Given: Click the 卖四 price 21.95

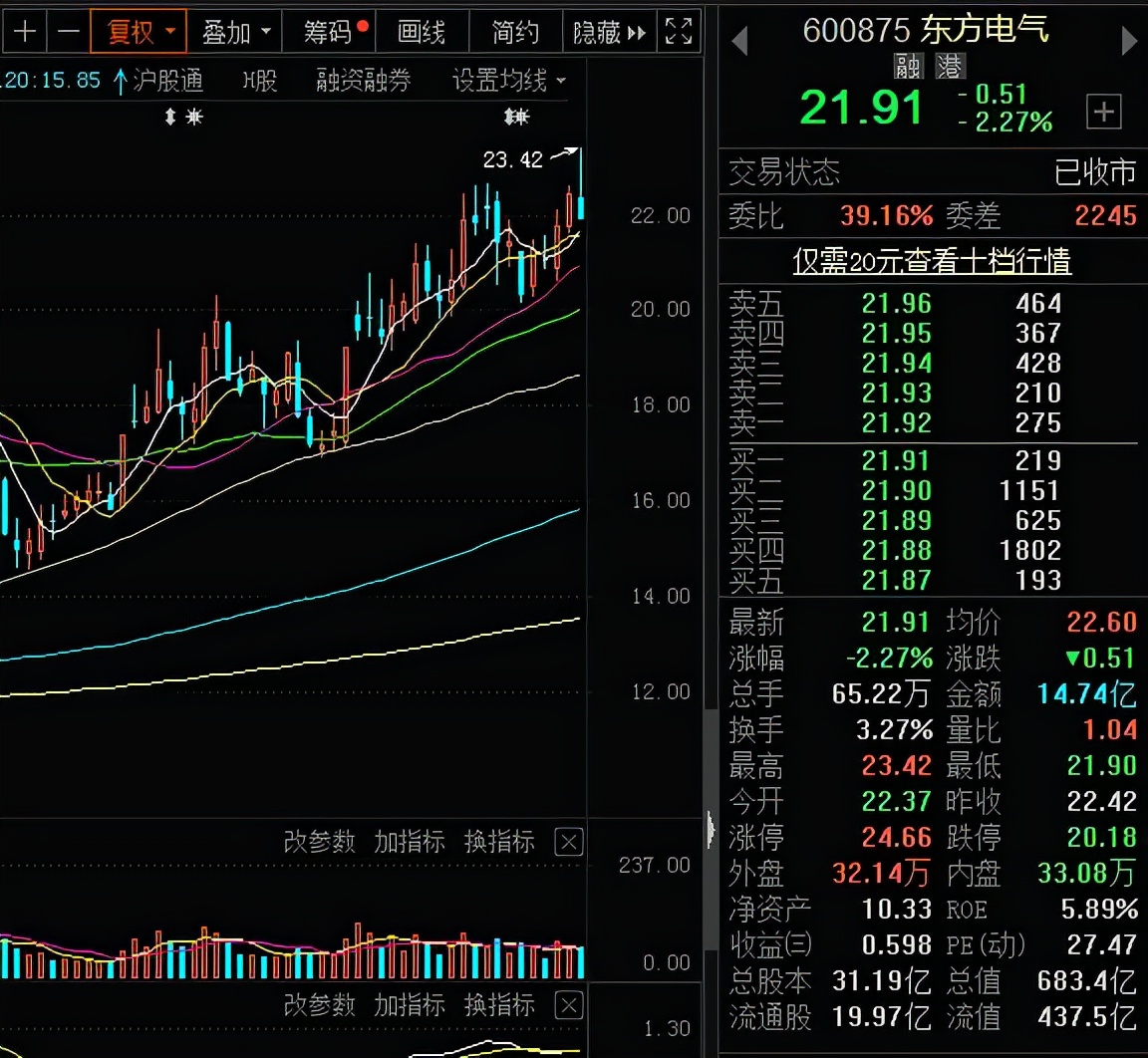Looking at the screenshot, I should pyautogui.click(x=896, y=333).
